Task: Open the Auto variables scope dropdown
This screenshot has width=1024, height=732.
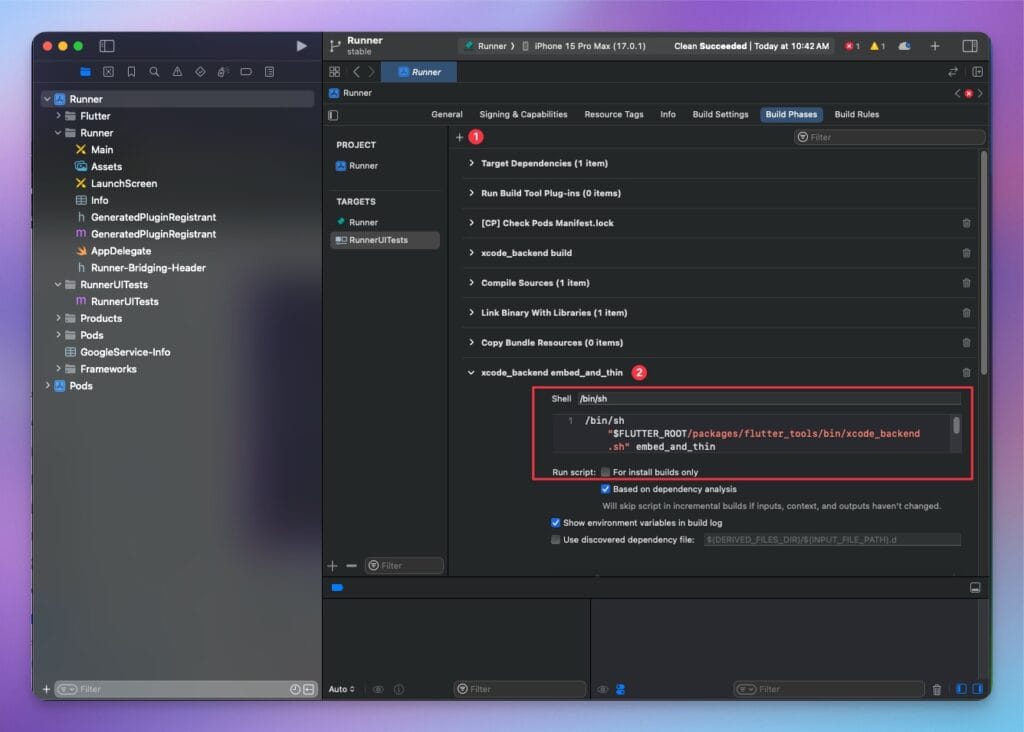Action: [x=342, y=689]
